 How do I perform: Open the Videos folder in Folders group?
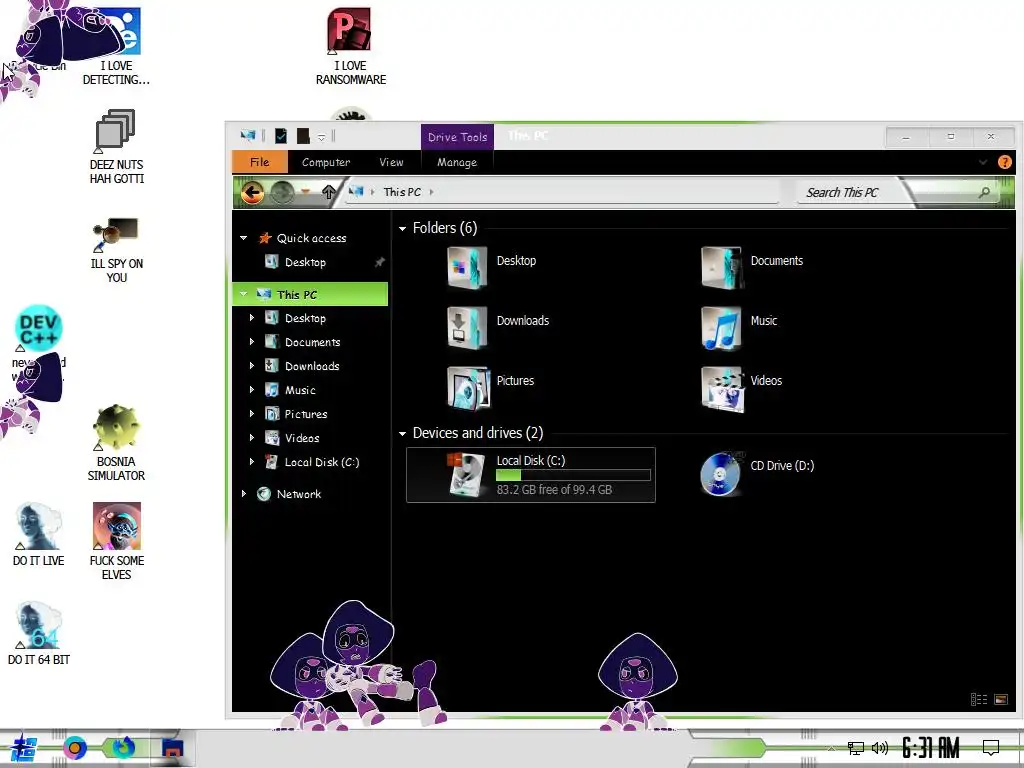tap(741, 387)
